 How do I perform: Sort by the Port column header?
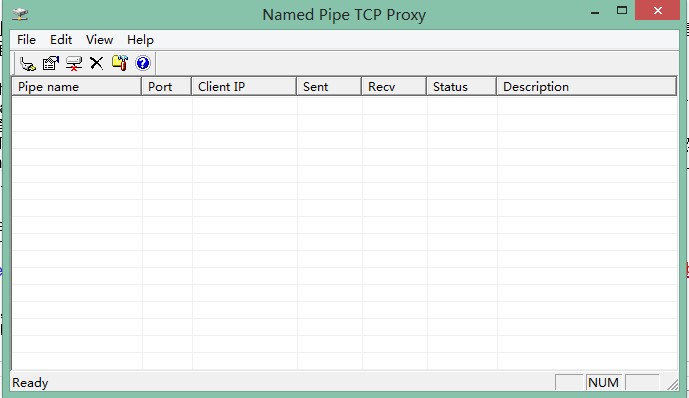coord(167,87)
